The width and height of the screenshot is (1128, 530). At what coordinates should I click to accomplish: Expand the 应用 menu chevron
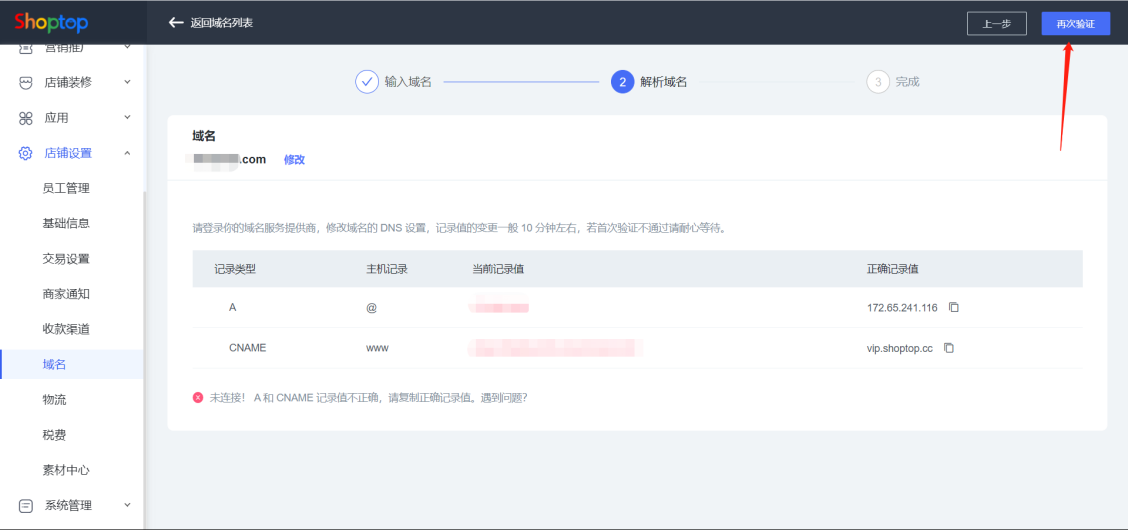click(127, 117)
